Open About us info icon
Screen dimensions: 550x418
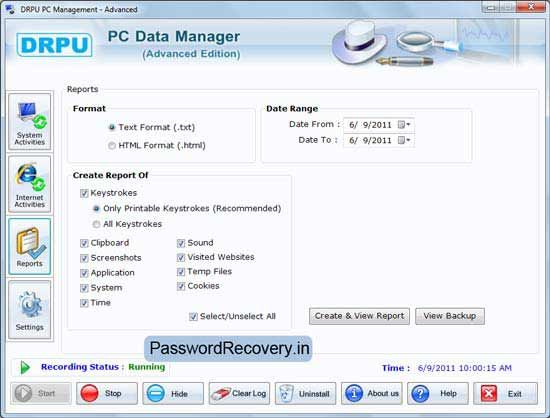tap(354, 393)
